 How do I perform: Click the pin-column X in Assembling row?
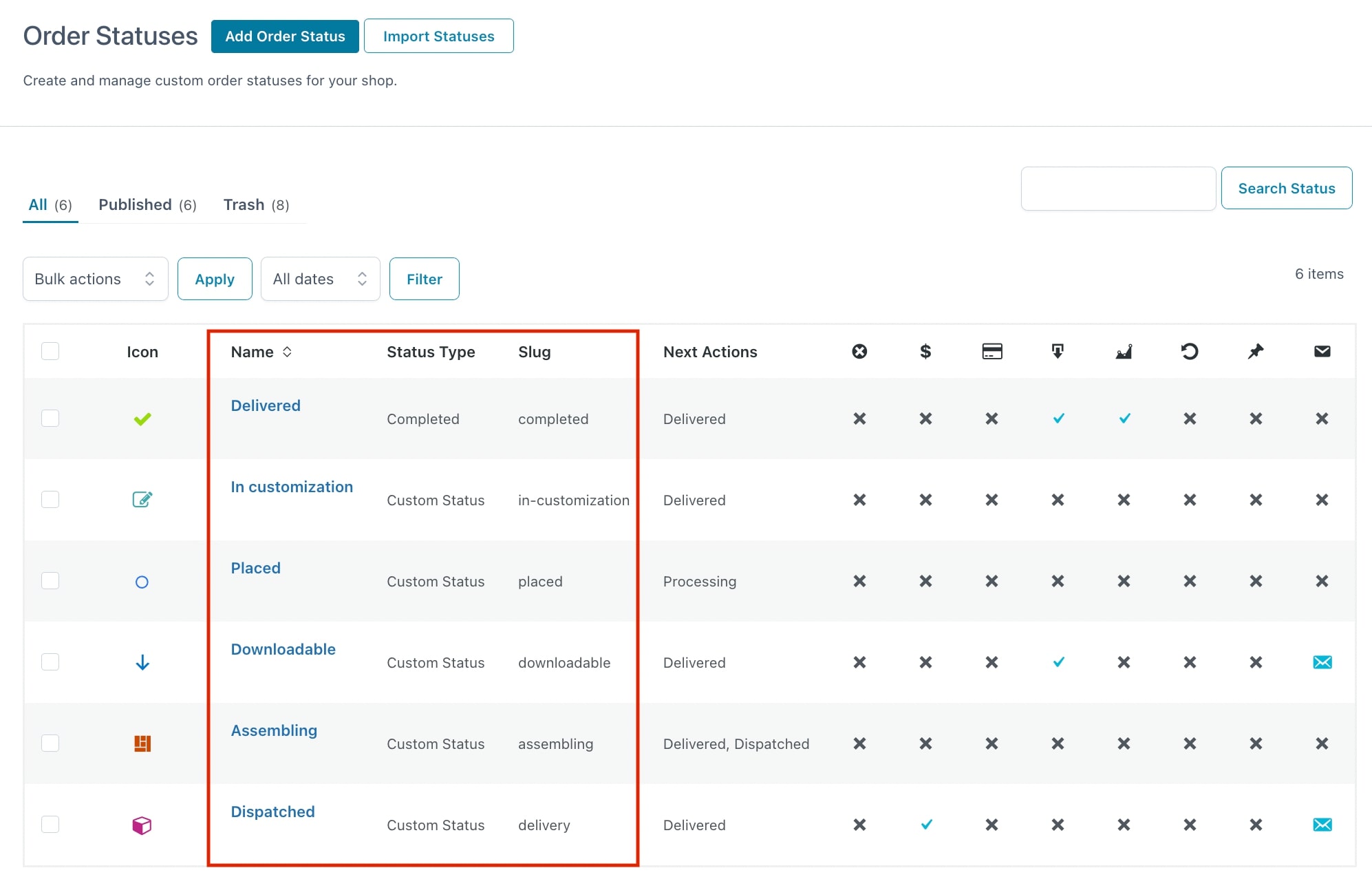[x=1256, y=743]
